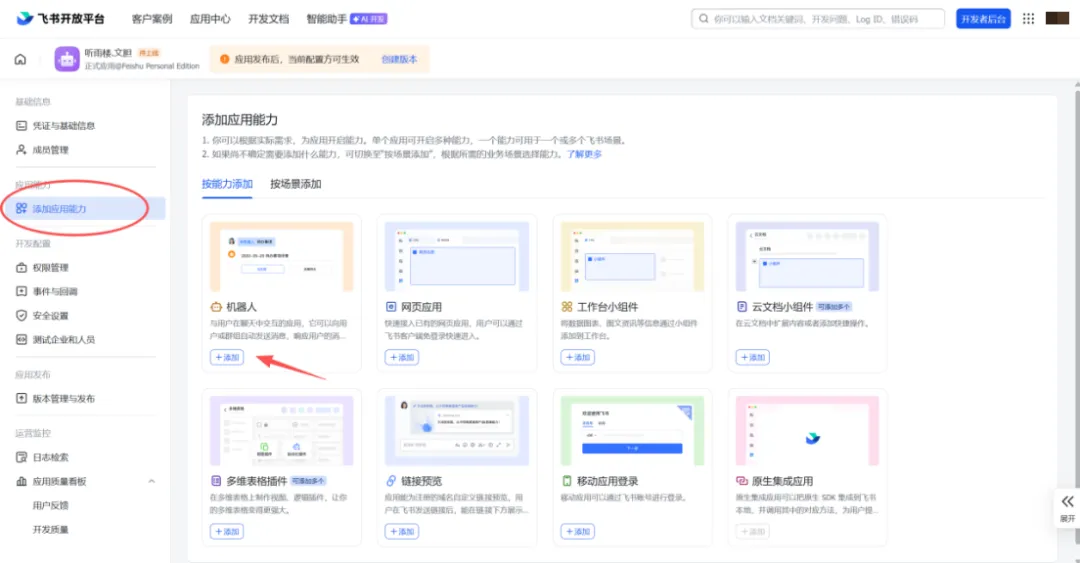Click the 安全设置 shield icon

(21, 316)
